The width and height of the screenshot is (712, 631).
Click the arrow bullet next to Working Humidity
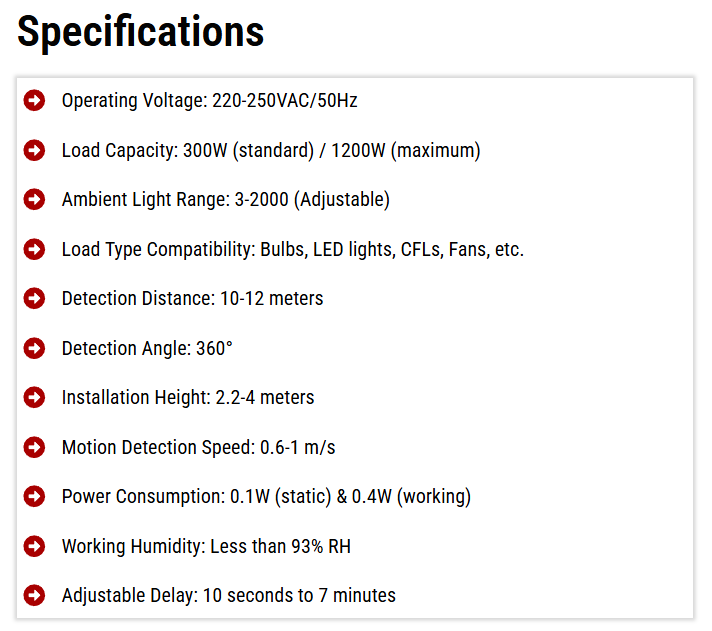point(34,546)
